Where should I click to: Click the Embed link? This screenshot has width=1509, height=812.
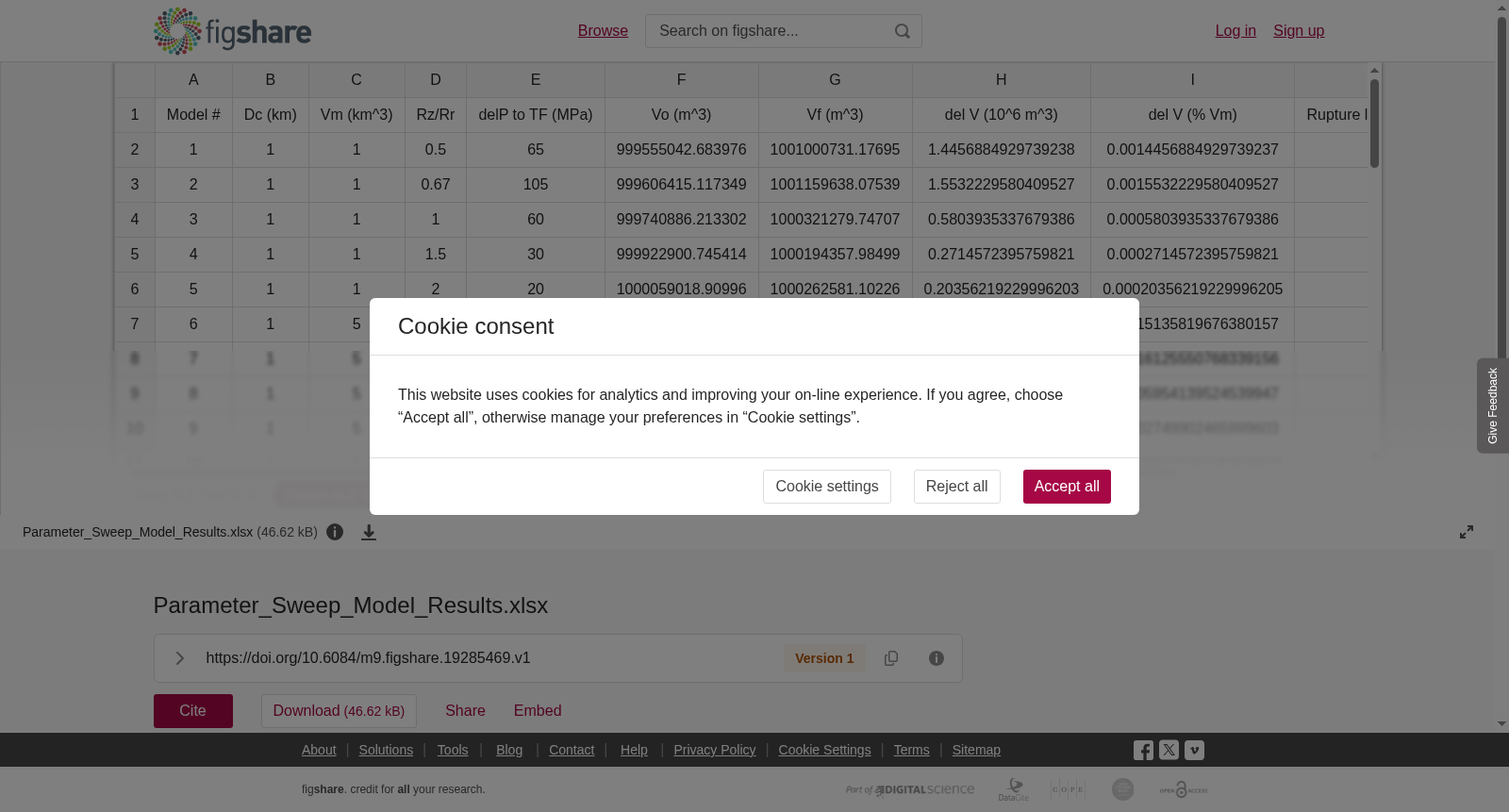538,711
